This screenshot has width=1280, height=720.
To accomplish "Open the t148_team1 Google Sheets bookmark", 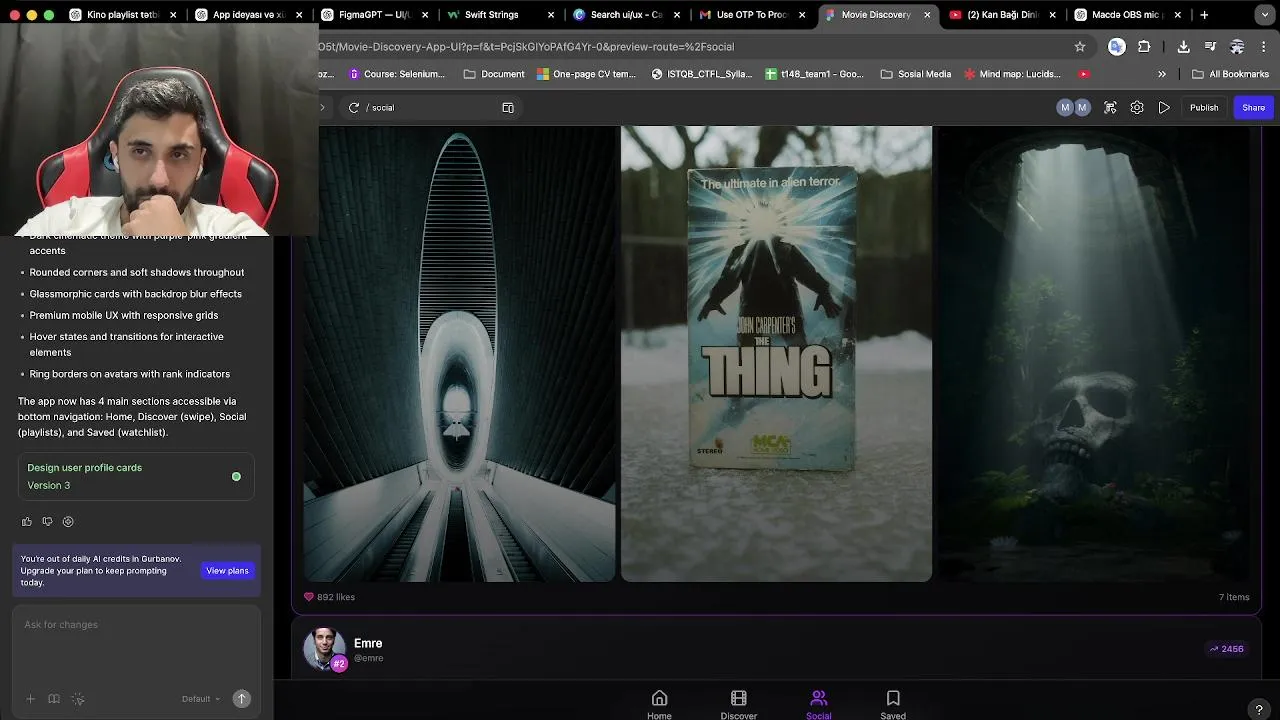I will (x=814, y=74).
